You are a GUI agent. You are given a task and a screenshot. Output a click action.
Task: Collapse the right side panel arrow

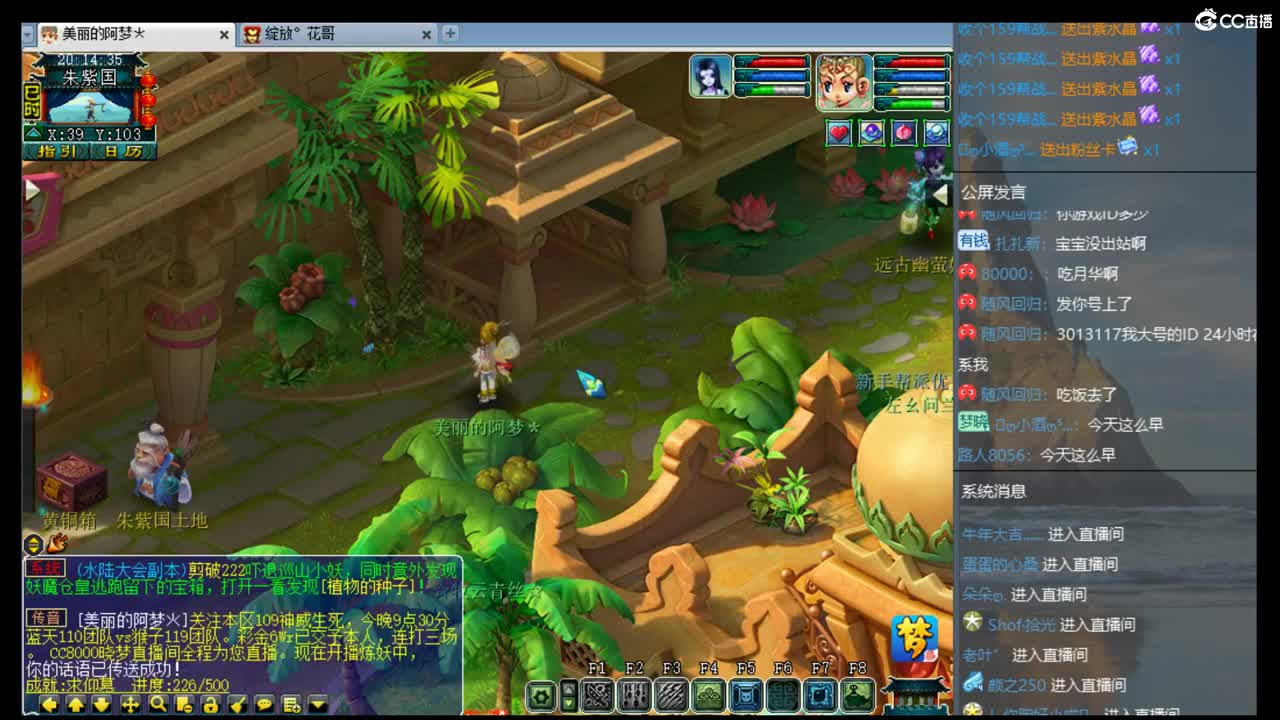click(x=940, y=195)
